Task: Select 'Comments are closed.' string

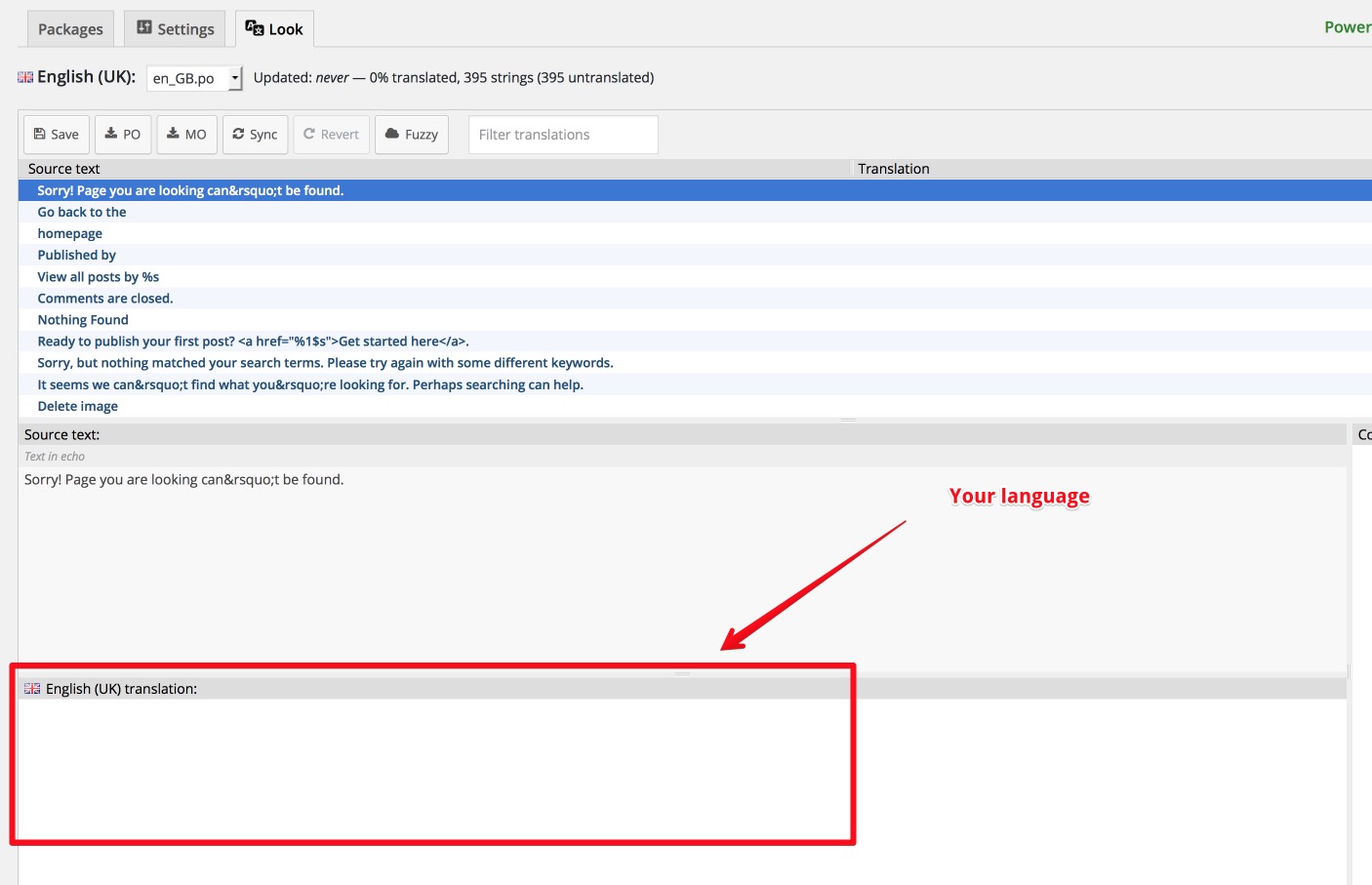Action: point(695,299)
